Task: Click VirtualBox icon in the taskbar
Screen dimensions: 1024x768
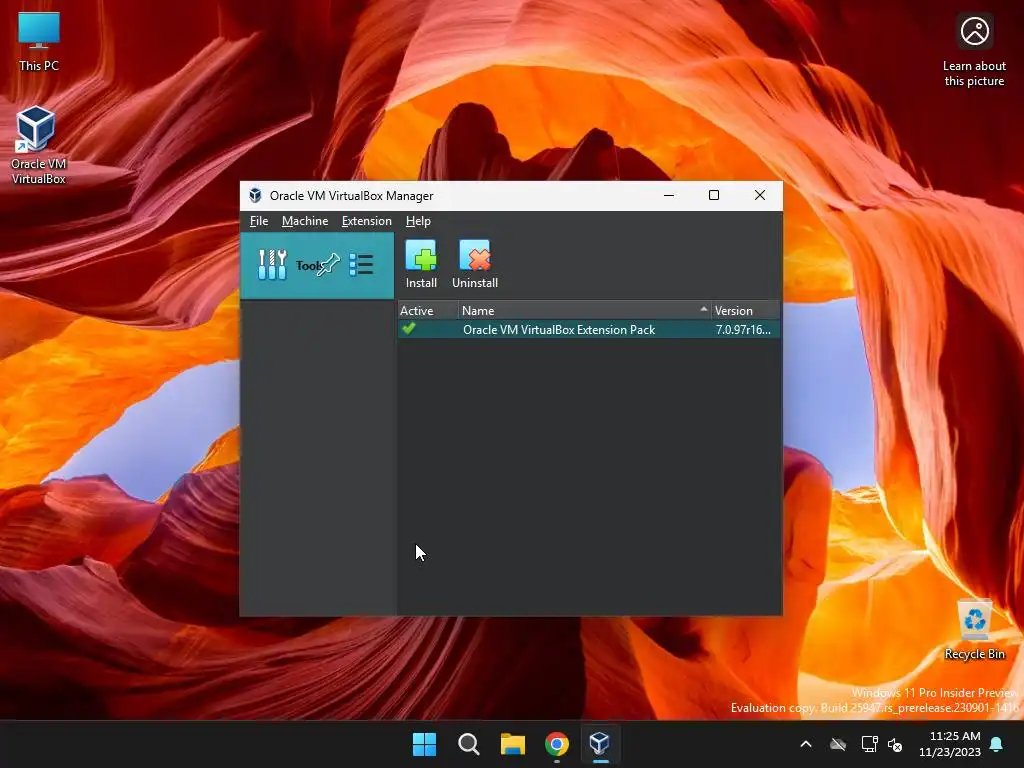Action: point(600,744)
